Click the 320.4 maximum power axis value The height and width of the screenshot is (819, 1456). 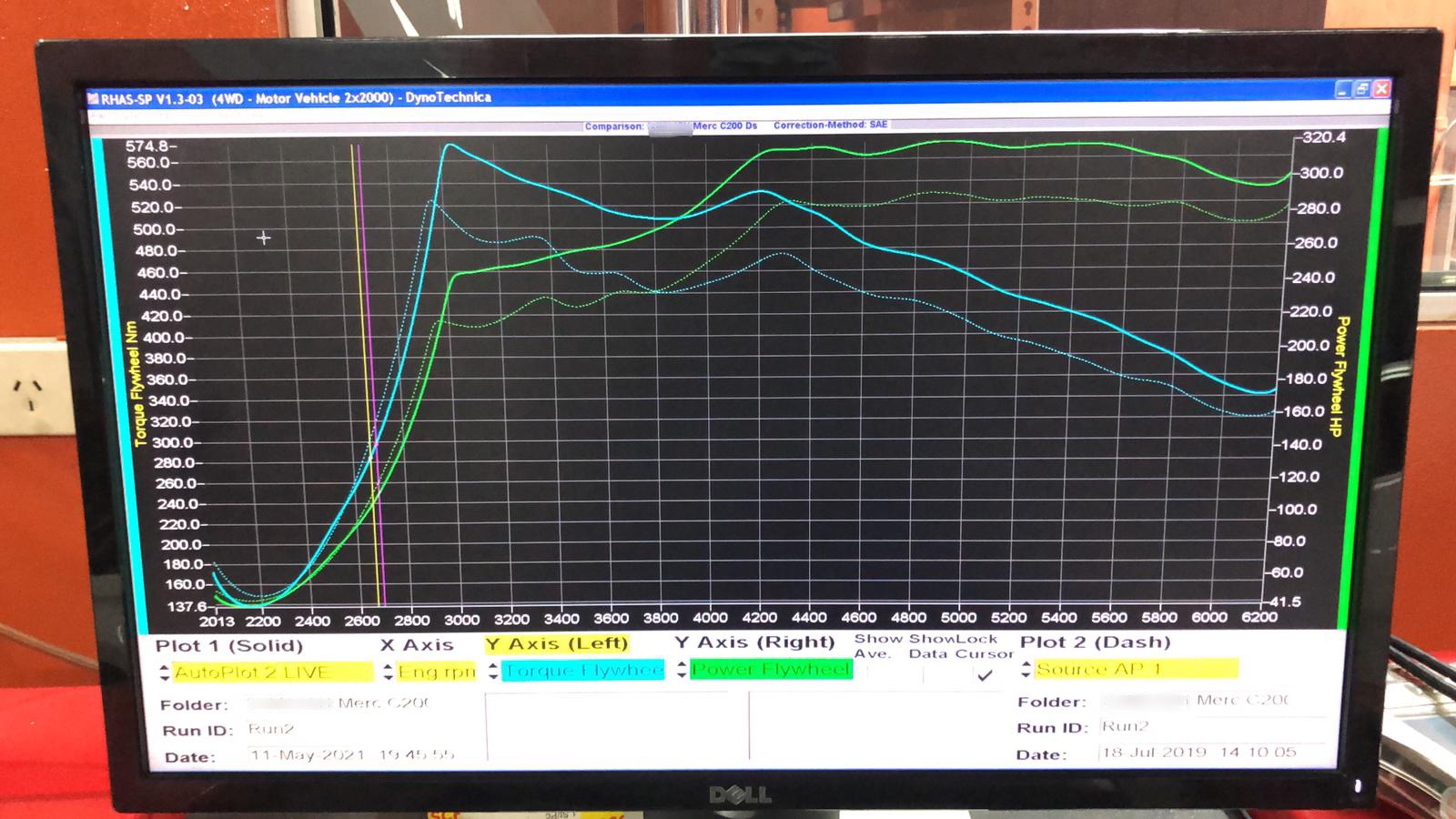pos(1324,137)
